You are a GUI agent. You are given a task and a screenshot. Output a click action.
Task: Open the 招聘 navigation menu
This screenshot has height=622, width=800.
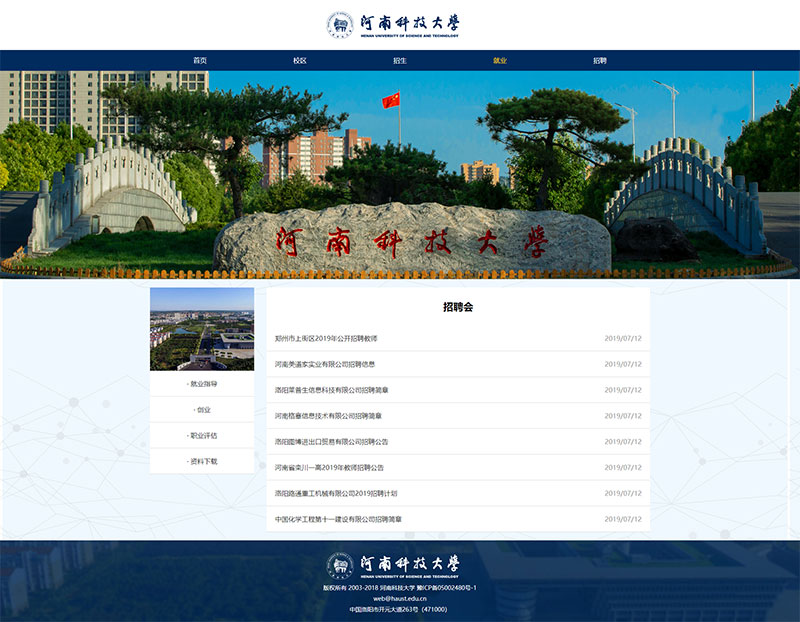point(600,60)
